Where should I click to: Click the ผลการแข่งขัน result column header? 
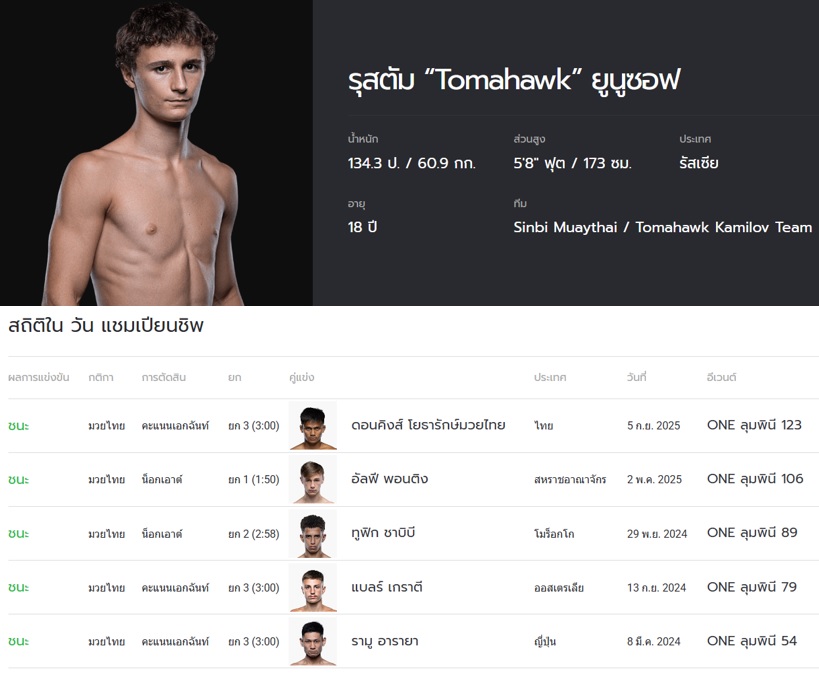click(38, 378)
